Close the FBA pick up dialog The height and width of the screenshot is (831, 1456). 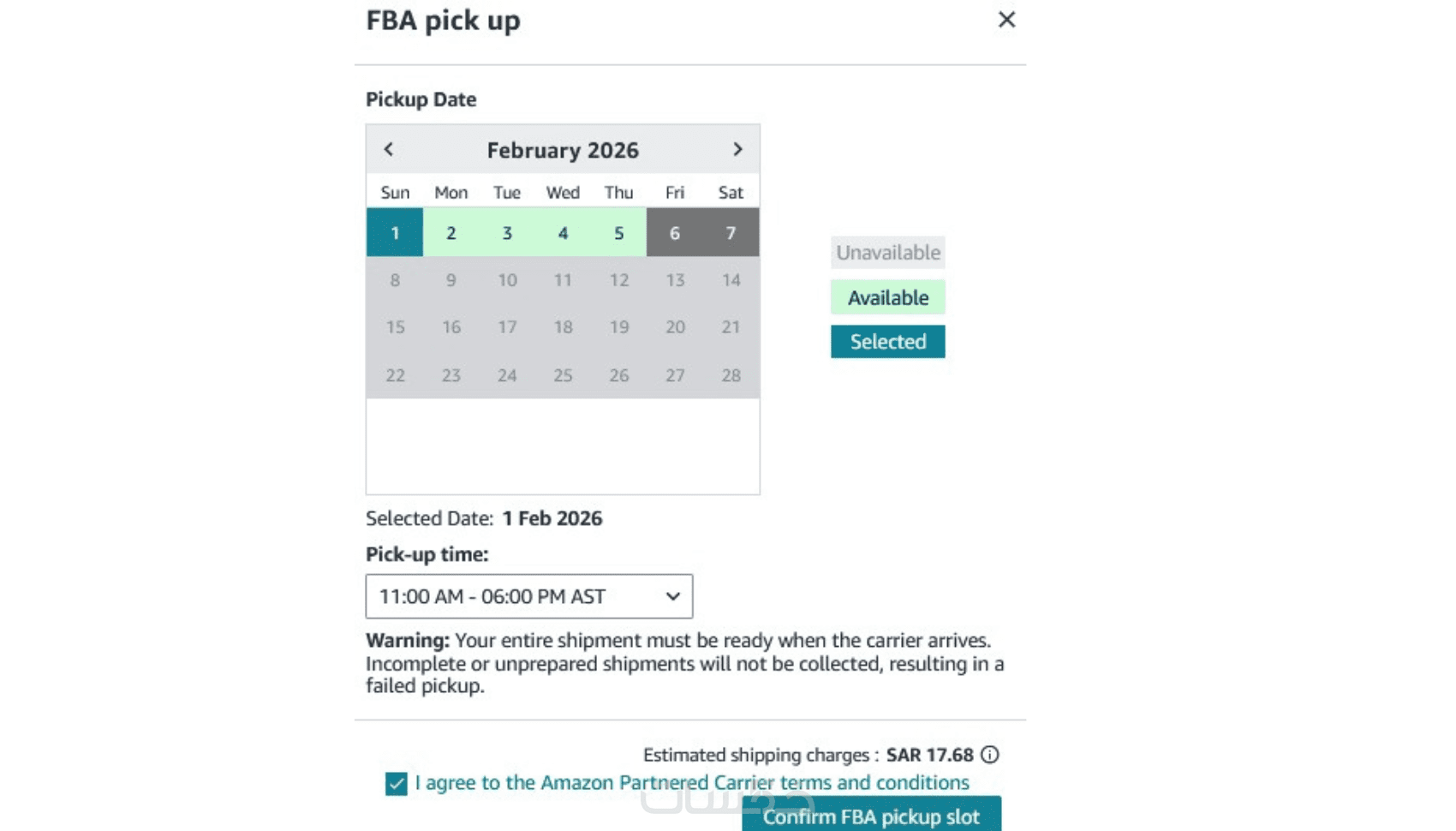(1006, 20)
